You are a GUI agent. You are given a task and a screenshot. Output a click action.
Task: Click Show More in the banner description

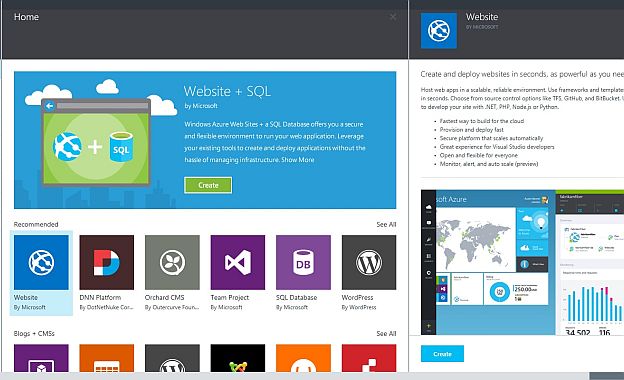coord(298,160)
